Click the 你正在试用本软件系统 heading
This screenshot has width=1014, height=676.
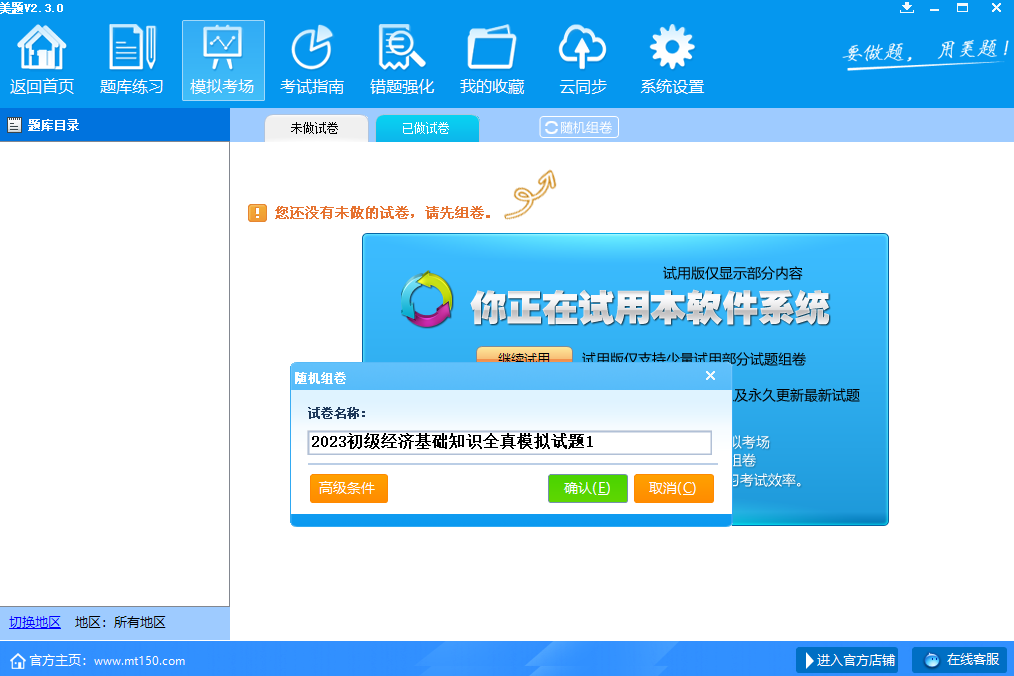pyautogui.click(x=650, y=307)
